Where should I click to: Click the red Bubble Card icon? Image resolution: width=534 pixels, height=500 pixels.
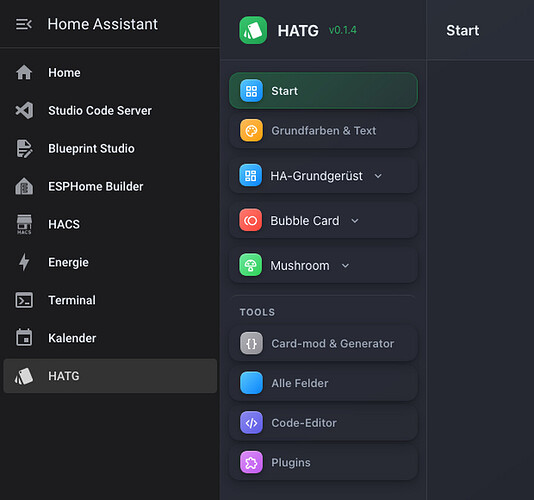[x=251, y=220]
